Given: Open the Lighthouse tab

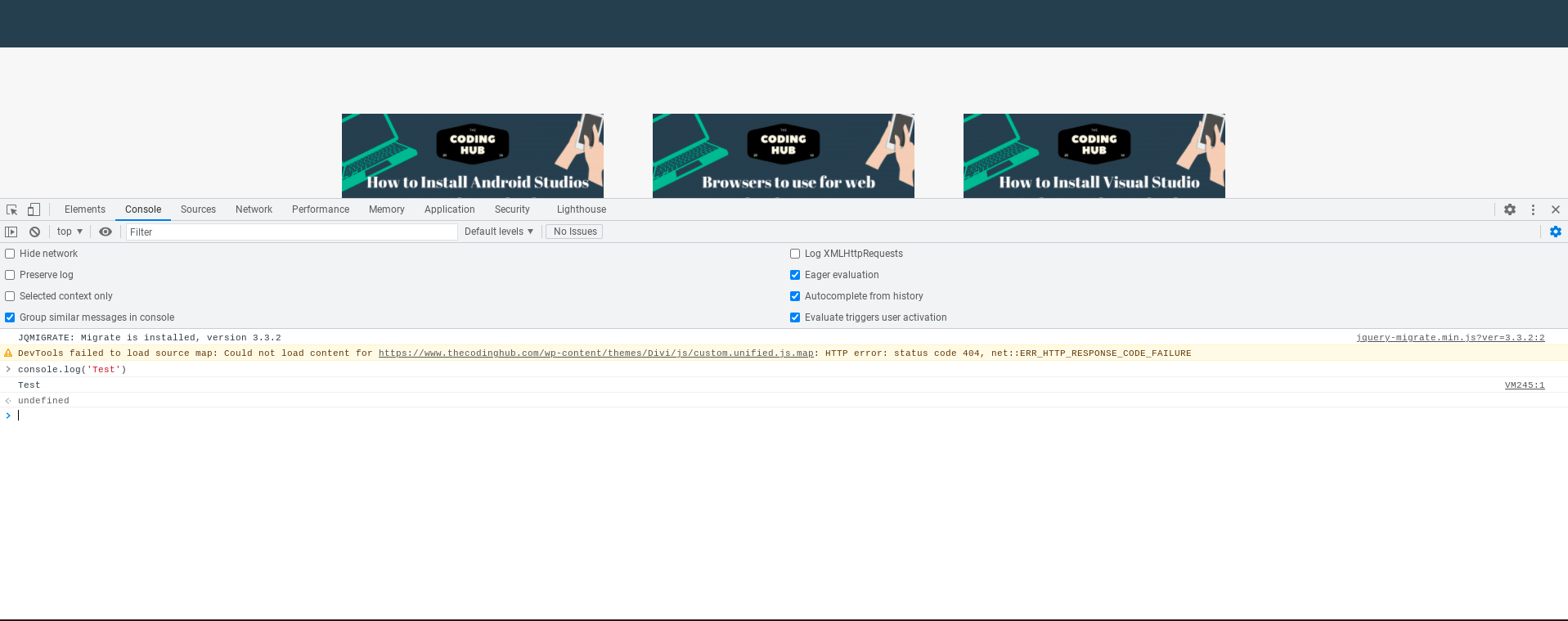Looking at the screenshot, I should tap(581, 209).
